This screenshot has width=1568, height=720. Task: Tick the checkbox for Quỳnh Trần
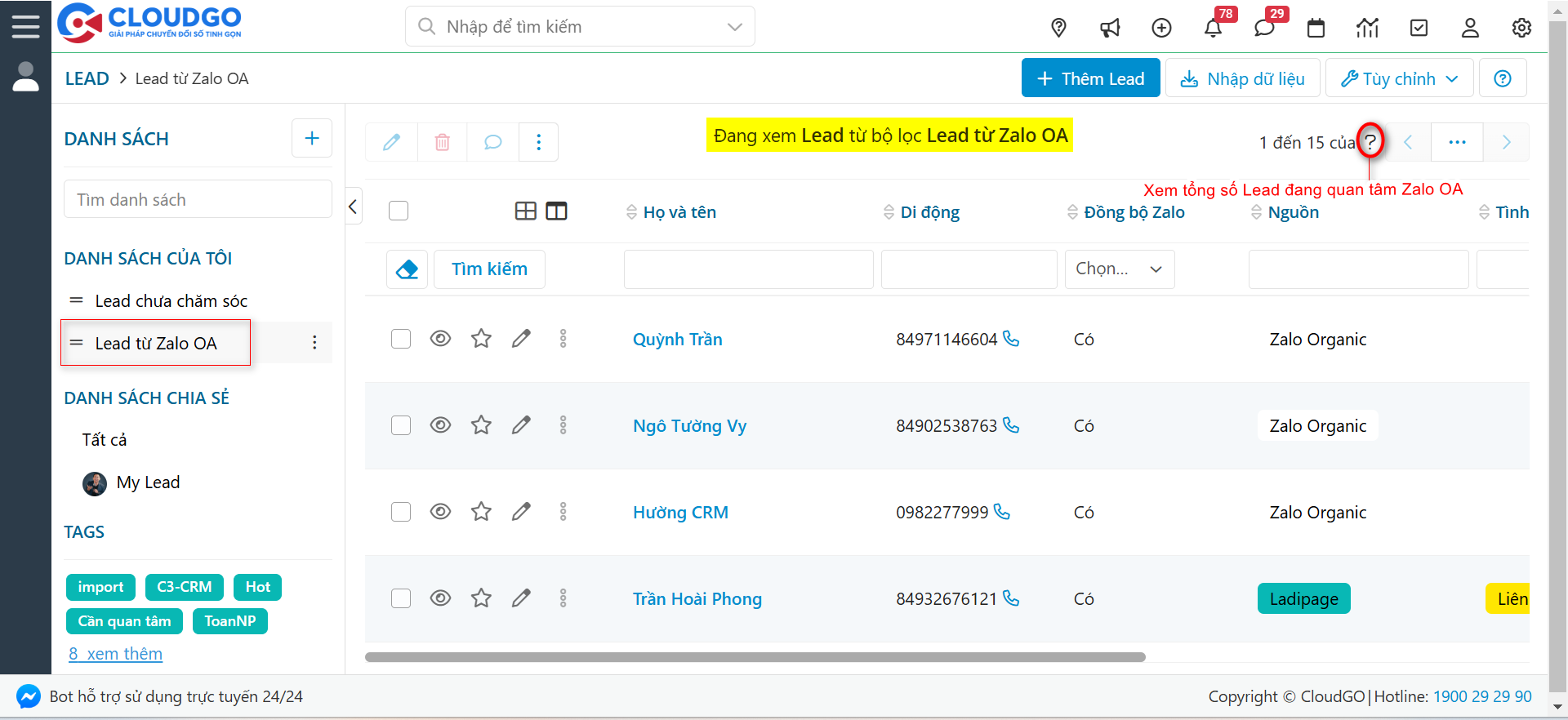[401, 339]
